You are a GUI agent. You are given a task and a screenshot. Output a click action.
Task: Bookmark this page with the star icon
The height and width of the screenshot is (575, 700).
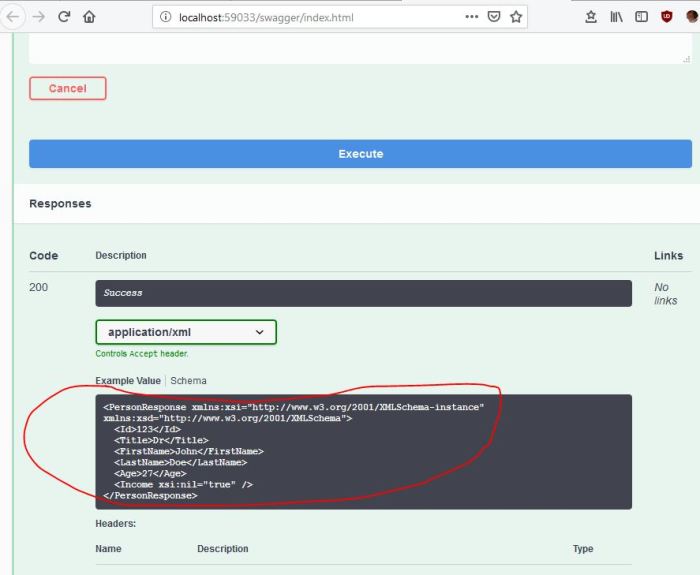click(x=516, y=17)
